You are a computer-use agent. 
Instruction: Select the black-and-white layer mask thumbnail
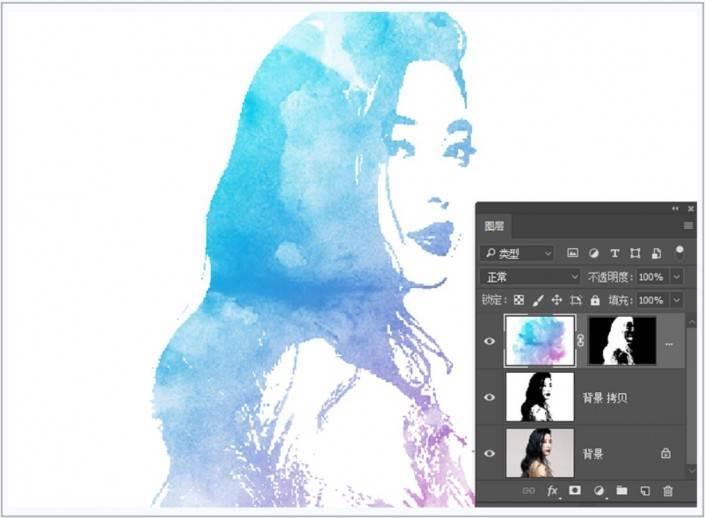[623, 340]
